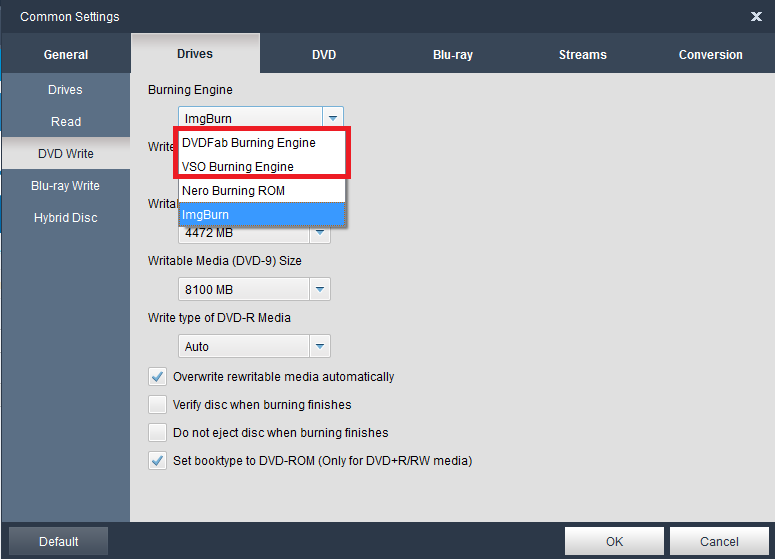Viewport: 775px width, 559px height.
Task: Open the General tab
Action: (66, 54)
